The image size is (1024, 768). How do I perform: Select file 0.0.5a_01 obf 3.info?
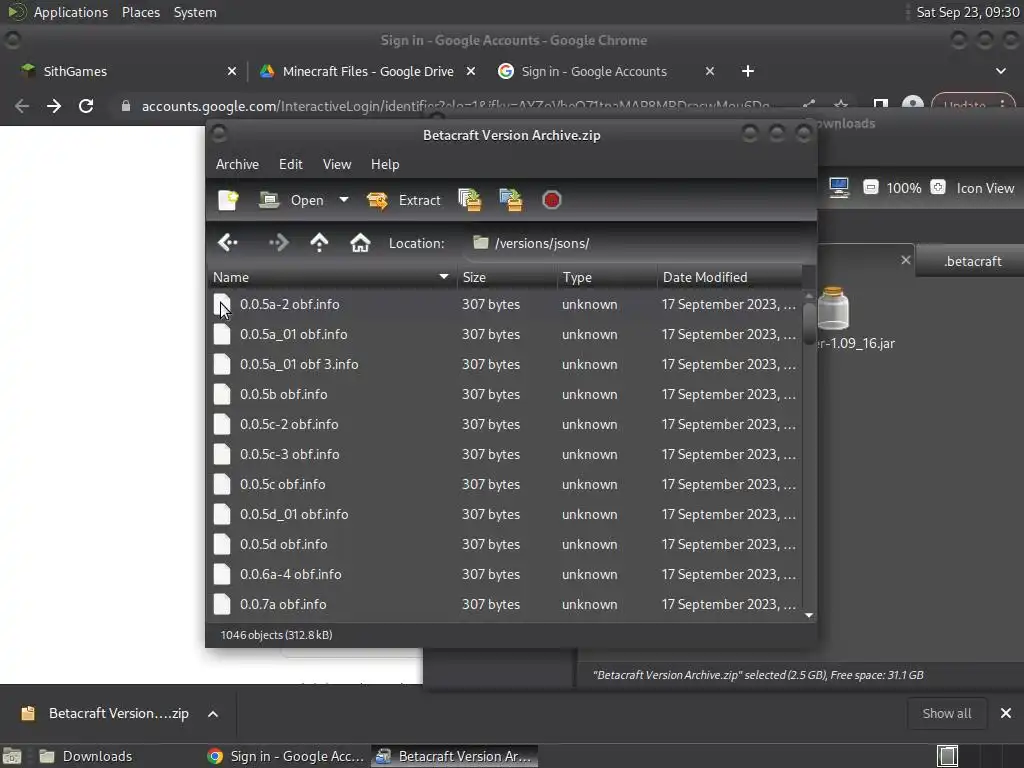click(505, 364)
